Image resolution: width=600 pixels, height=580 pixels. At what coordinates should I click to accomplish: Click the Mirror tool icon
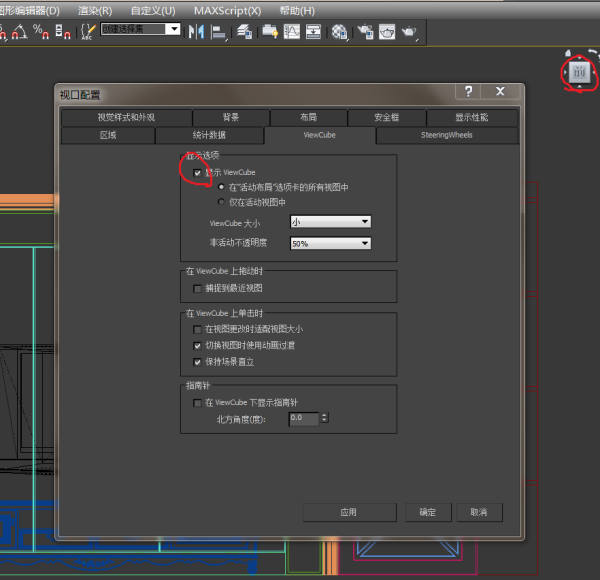pyautogui.click(x=196, y=31)
